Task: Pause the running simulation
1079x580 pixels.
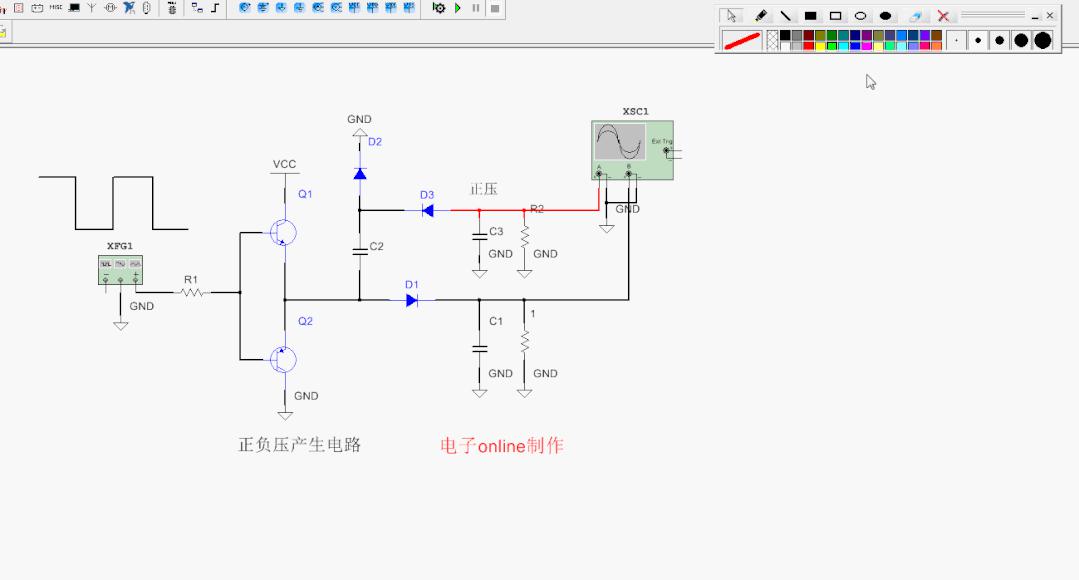Action: coord(476,8)
